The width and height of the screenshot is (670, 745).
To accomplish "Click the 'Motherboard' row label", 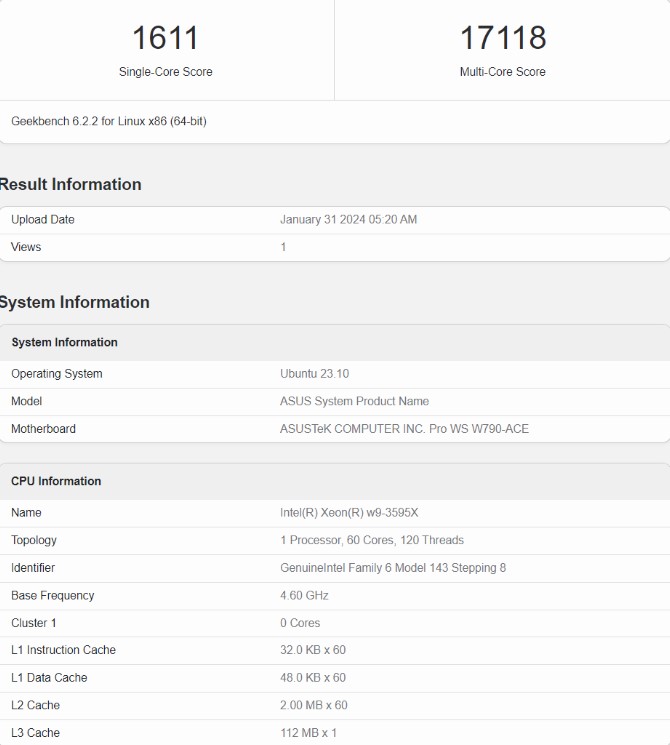I will [43, 429].
